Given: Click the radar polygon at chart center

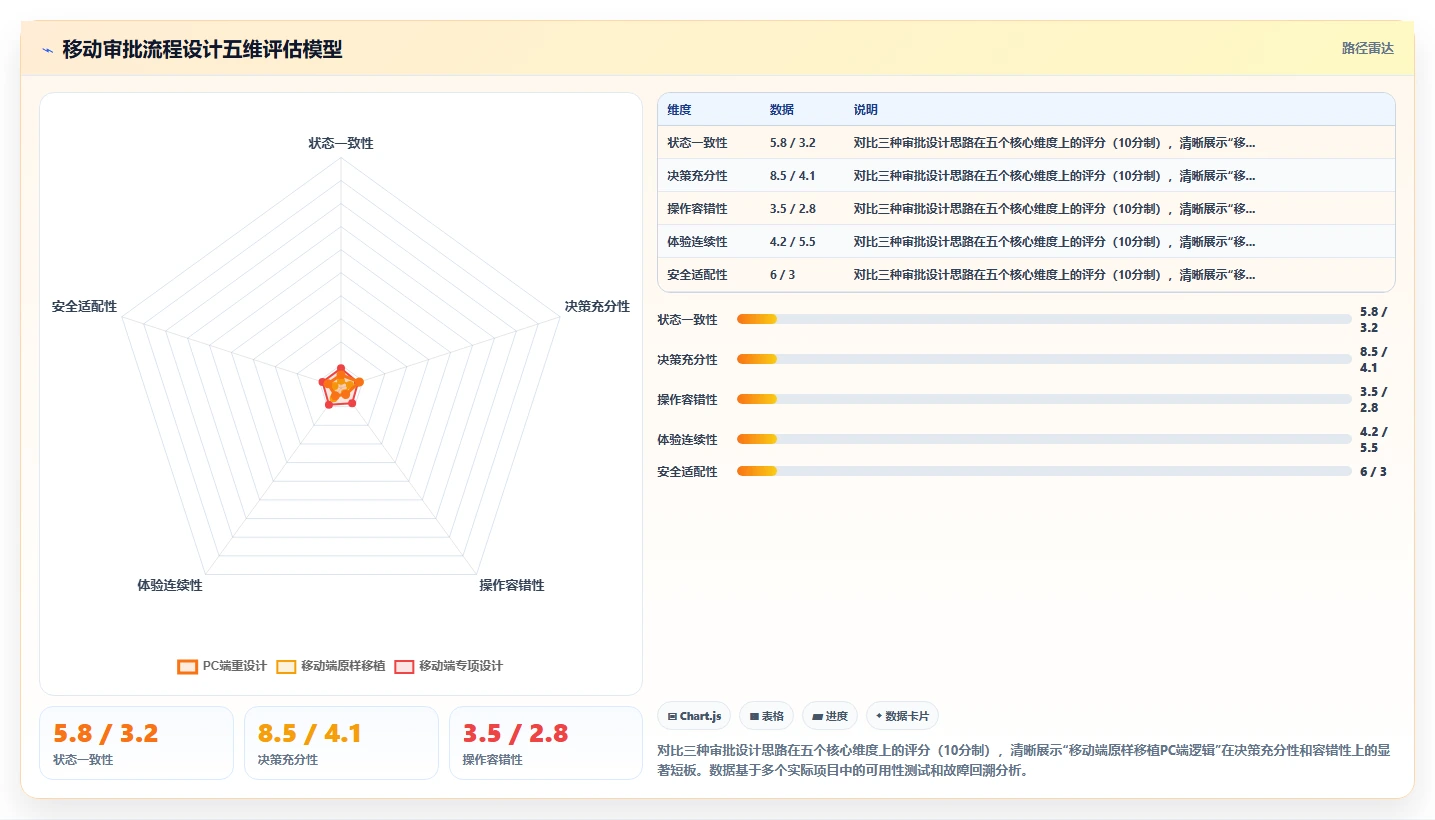Looking at the screenshot, I should [341, 387].
